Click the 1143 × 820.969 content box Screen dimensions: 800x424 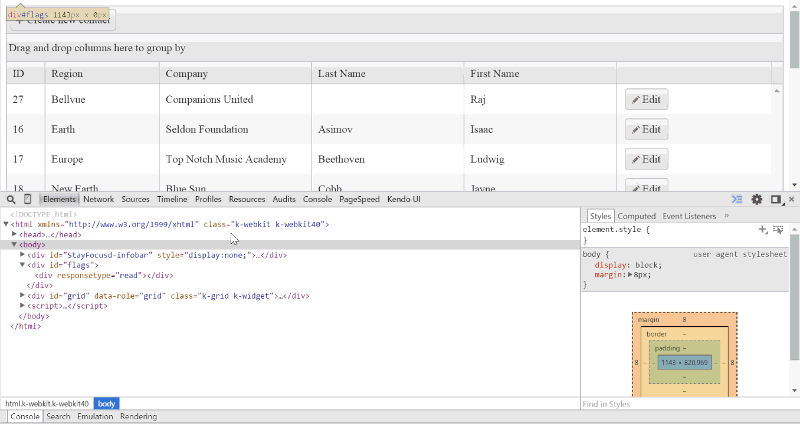point(684,363)
